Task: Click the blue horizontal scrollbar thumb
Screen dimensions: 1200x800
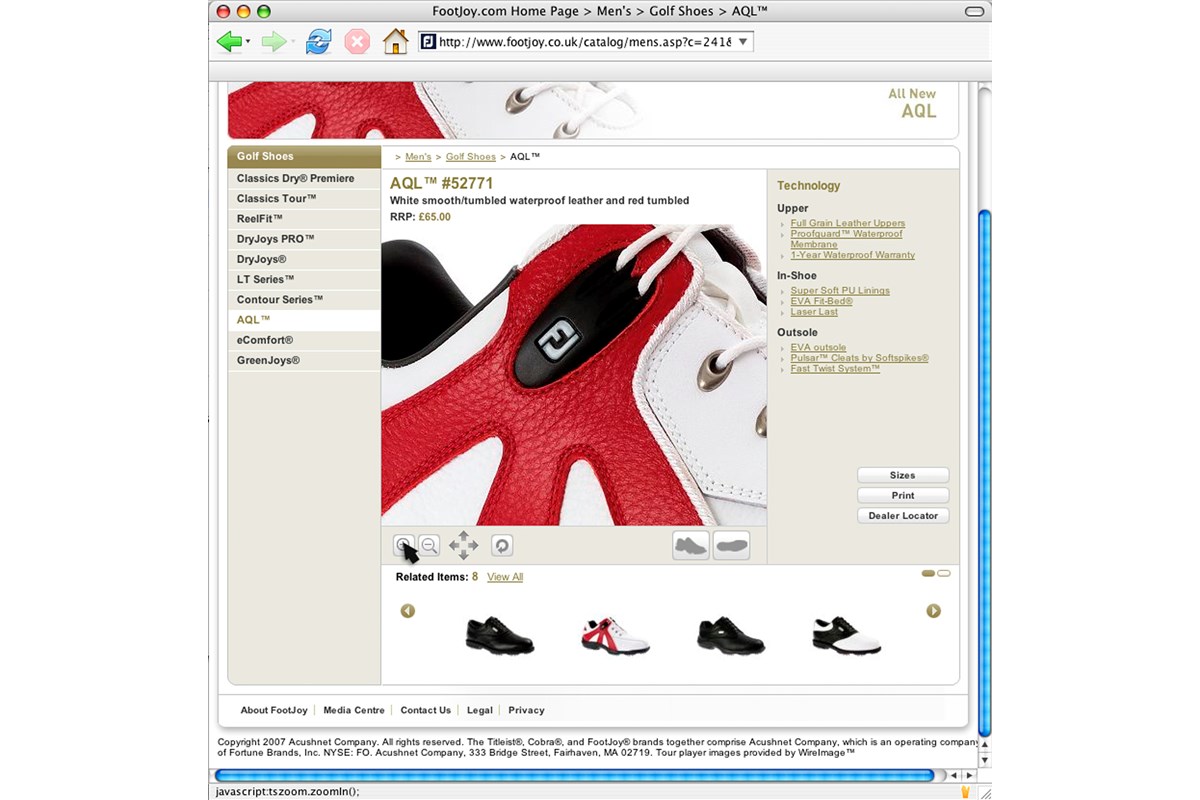Action: (x=574, y=775)
